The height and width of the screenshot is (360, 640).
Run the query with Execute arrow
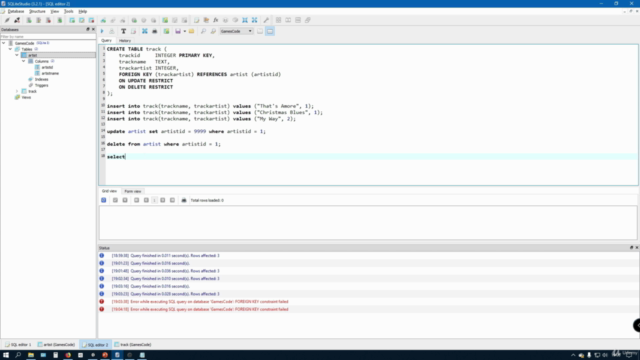pos(102,31)
